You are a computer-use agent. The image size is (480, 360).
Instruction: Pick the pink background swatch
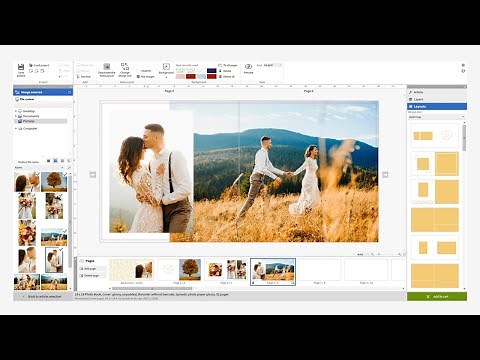[180, 76]
